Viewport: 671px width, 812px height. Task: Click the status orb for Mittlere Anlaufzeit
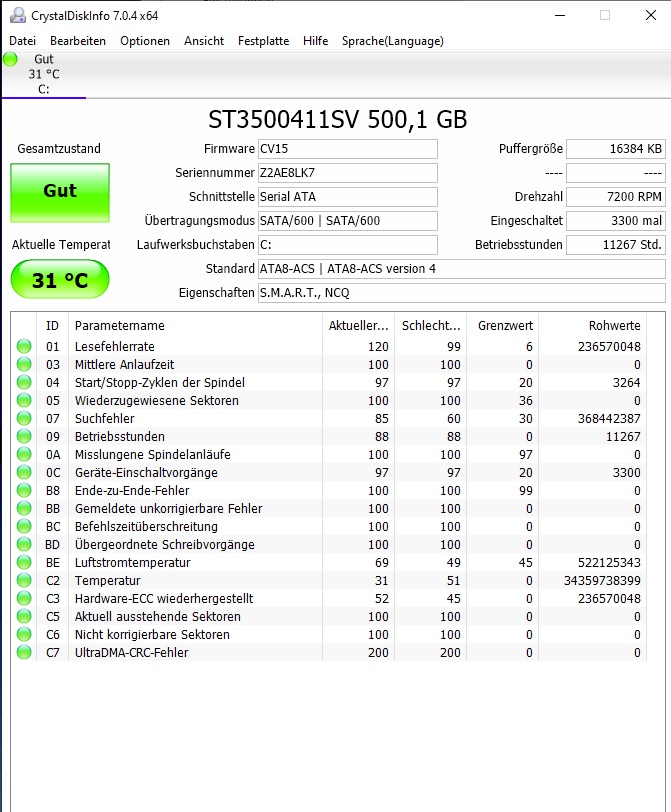coord(24,365)
